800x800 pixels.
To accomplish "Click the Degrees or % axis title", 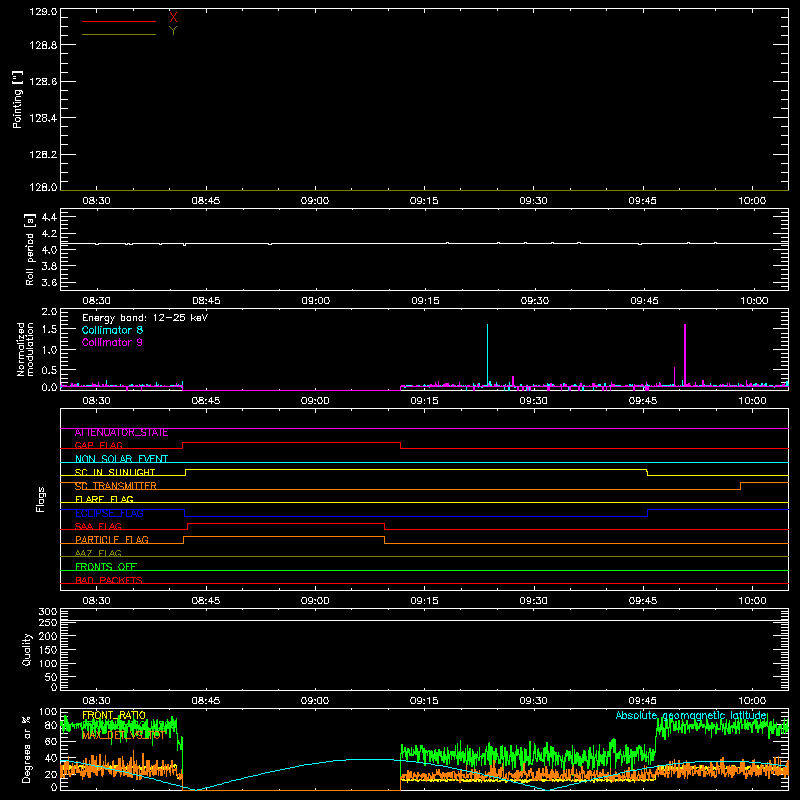I will tap(26, 749).
